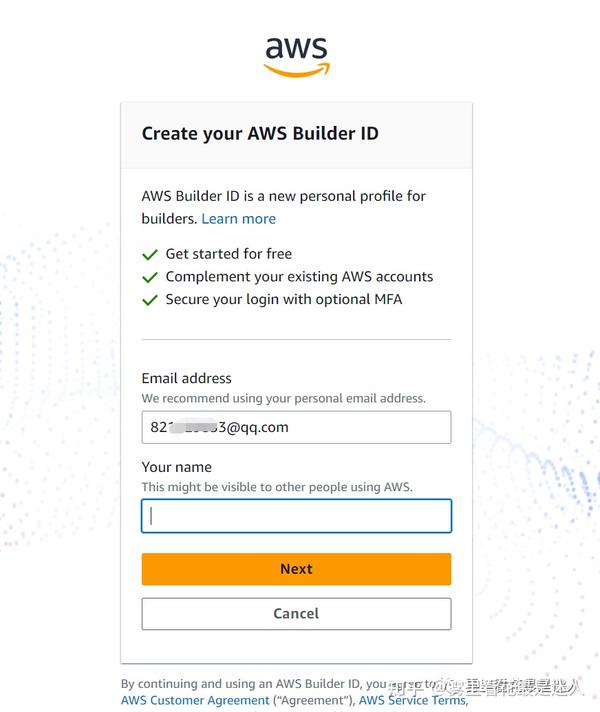Open the Learn more link
The image size is (600, 712).
point(238,219)
